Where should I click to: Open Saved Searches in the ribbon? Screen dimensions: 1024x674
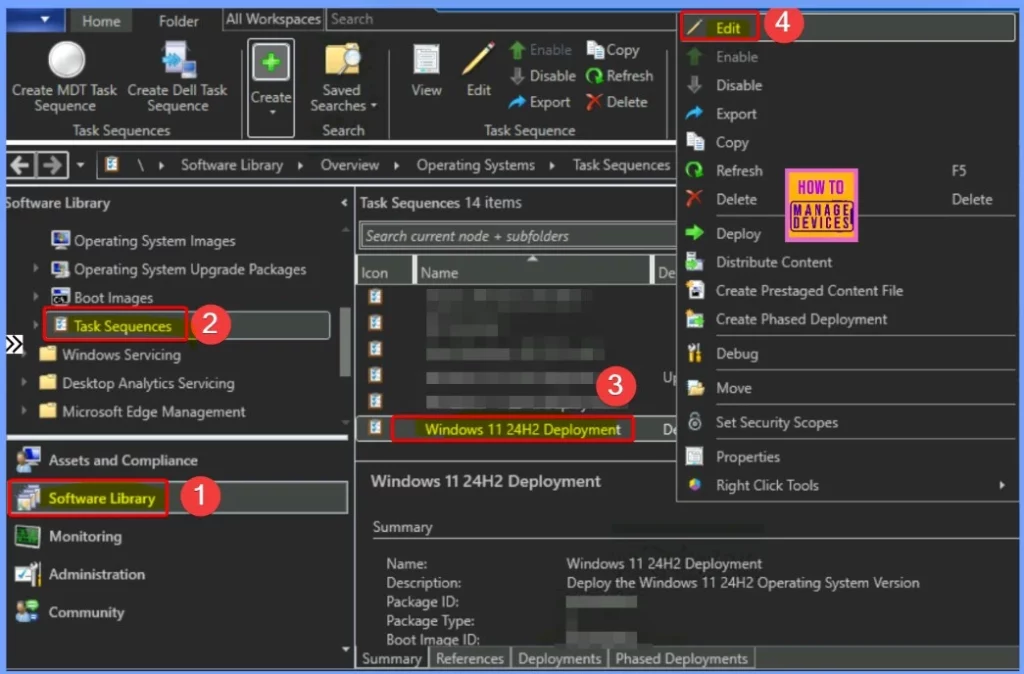coord(343,78)
